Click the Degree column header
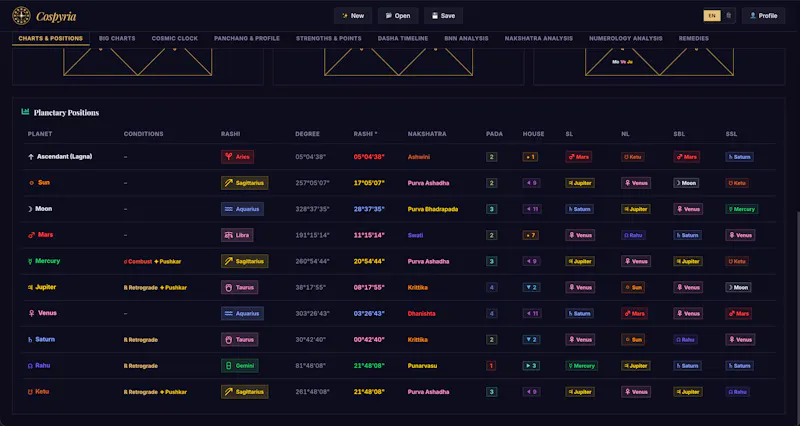Image resolution: width=800 pixels, height=426 pixels. 307,134
